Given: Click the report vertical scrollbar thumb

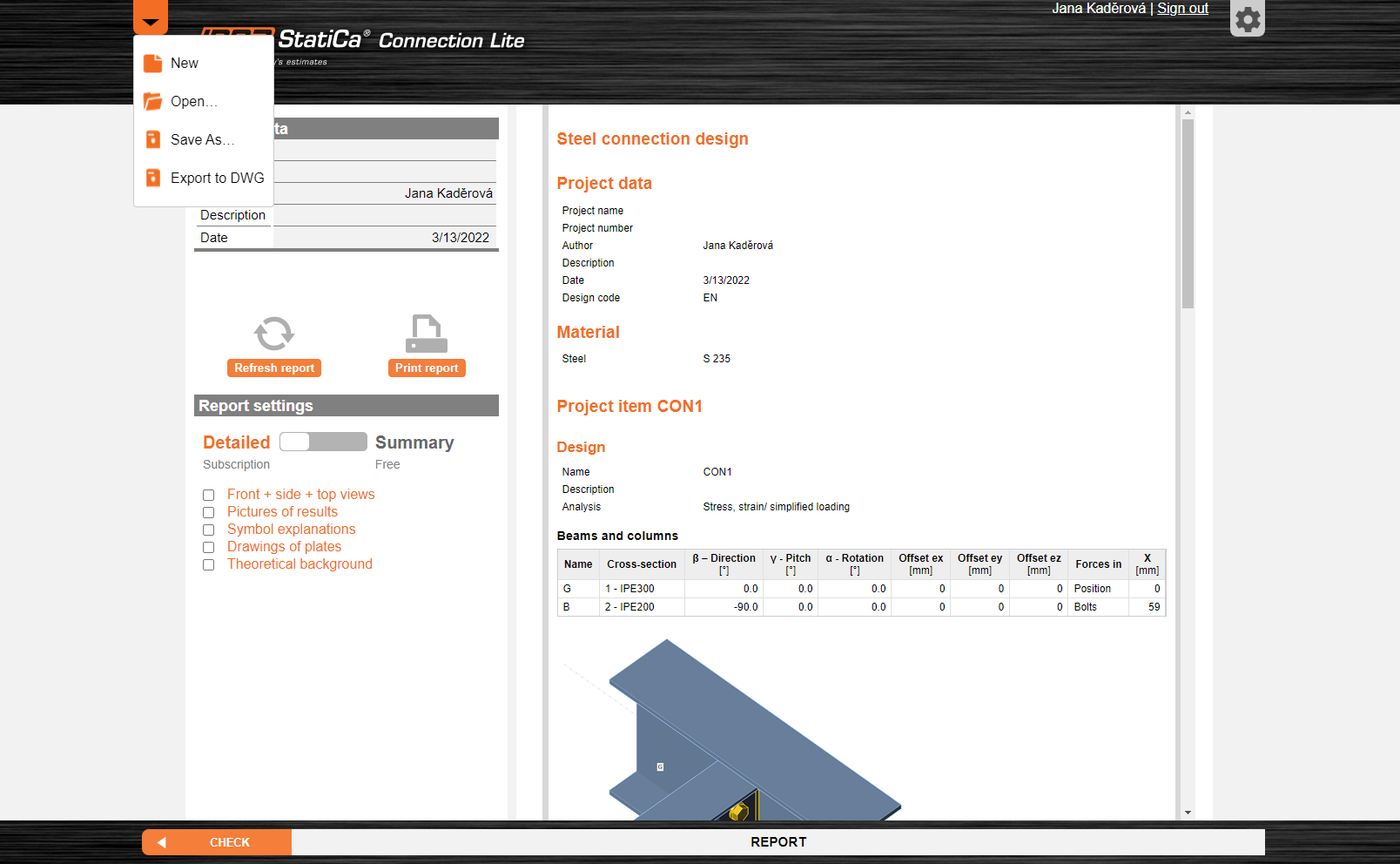Looking at the screenshot, I should coord(1188,213).
